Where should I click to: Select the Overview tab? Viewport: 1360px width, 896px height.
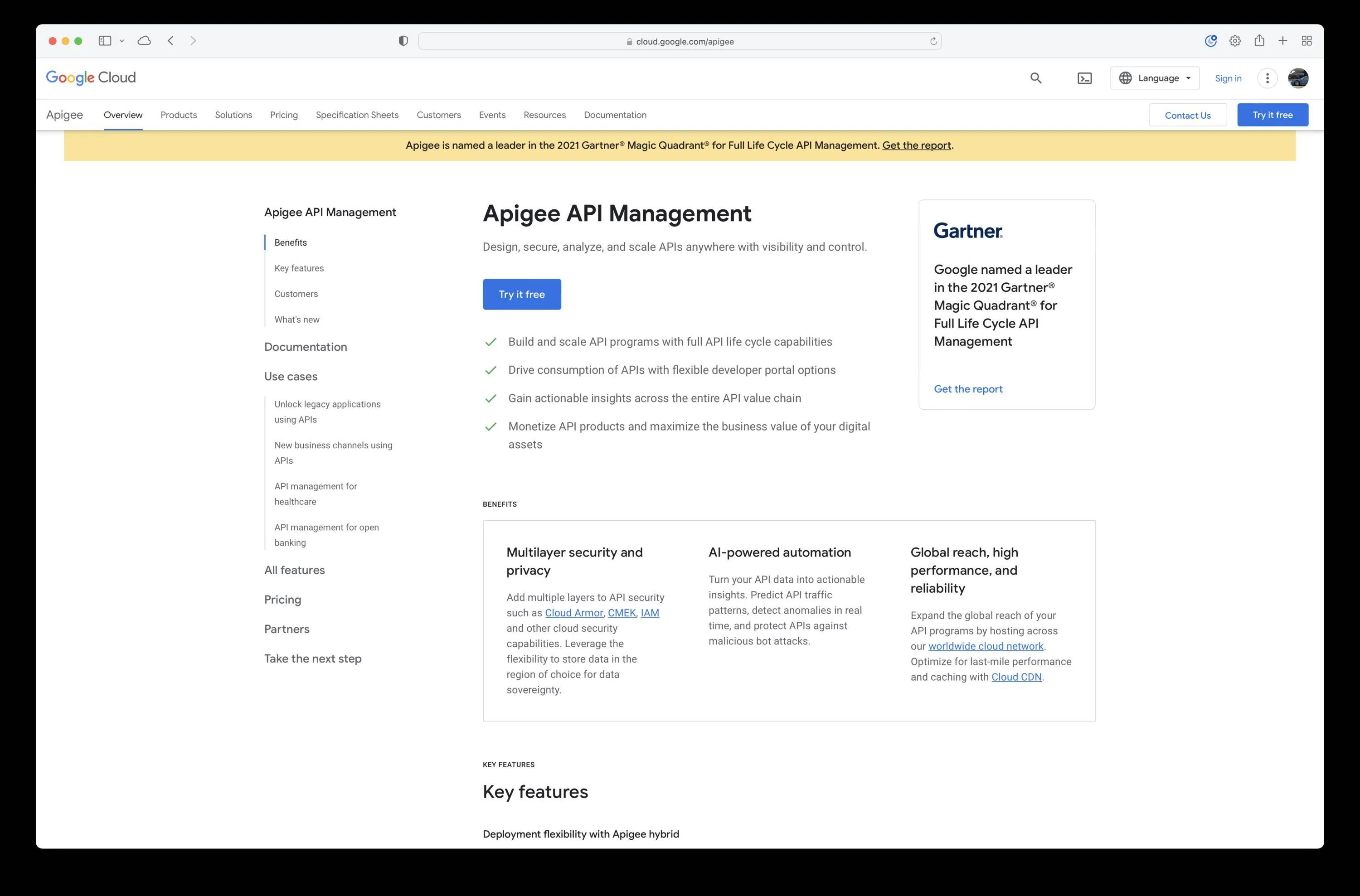point(123,115)
